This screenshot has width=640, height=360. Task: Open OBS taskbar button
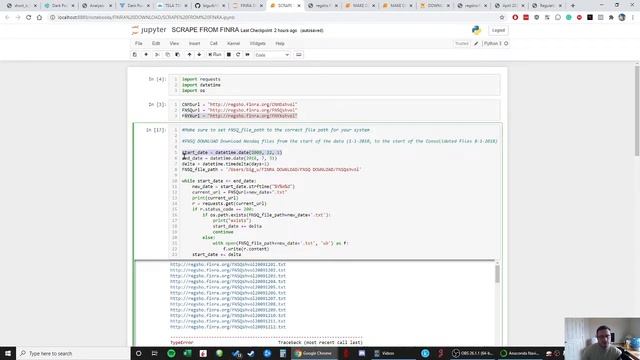pyautogui.click(x=473, y=353)
